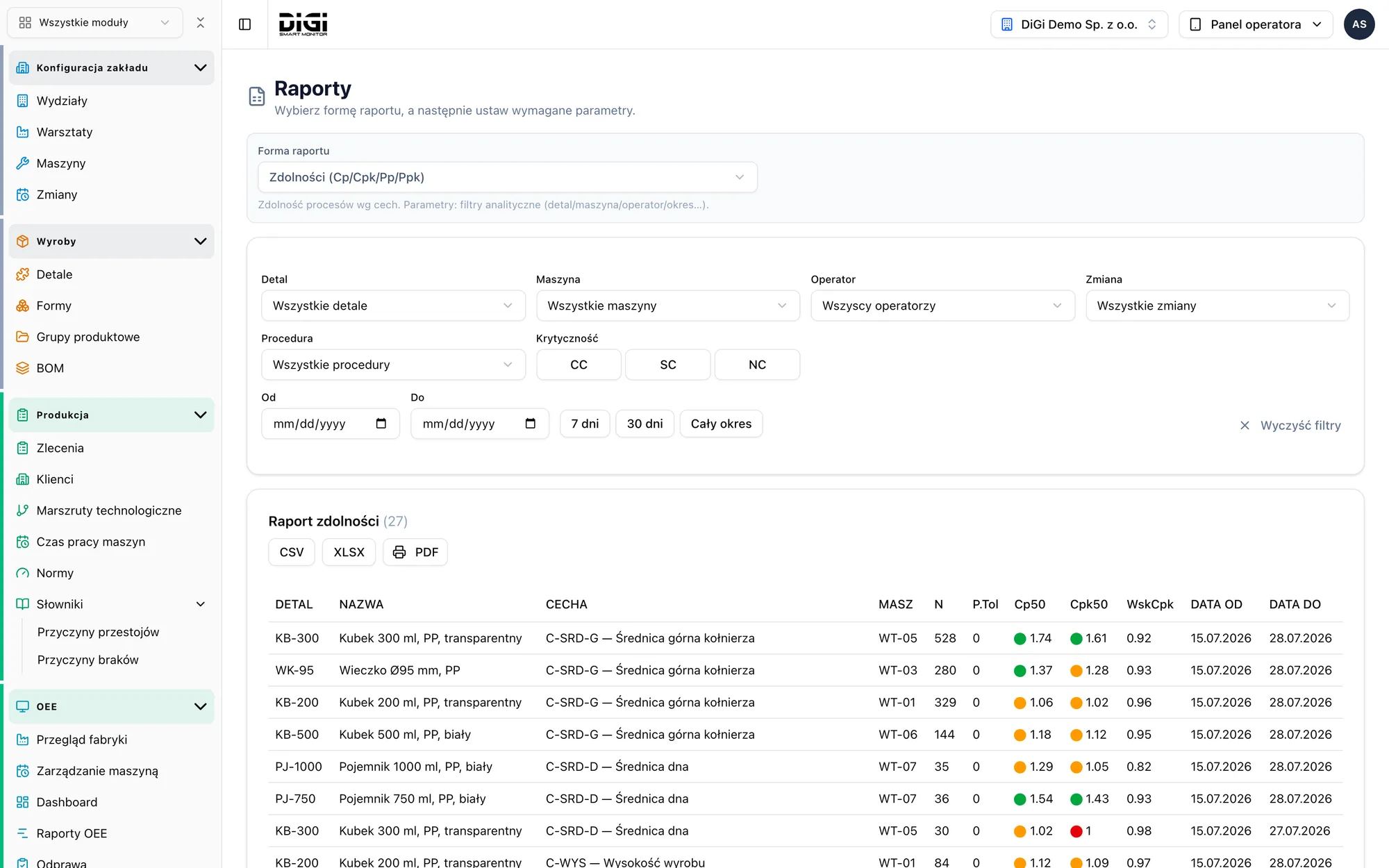Click the Raporty OEE list icon
This screenshot has height=868, width=1389.
pos(23,833)
